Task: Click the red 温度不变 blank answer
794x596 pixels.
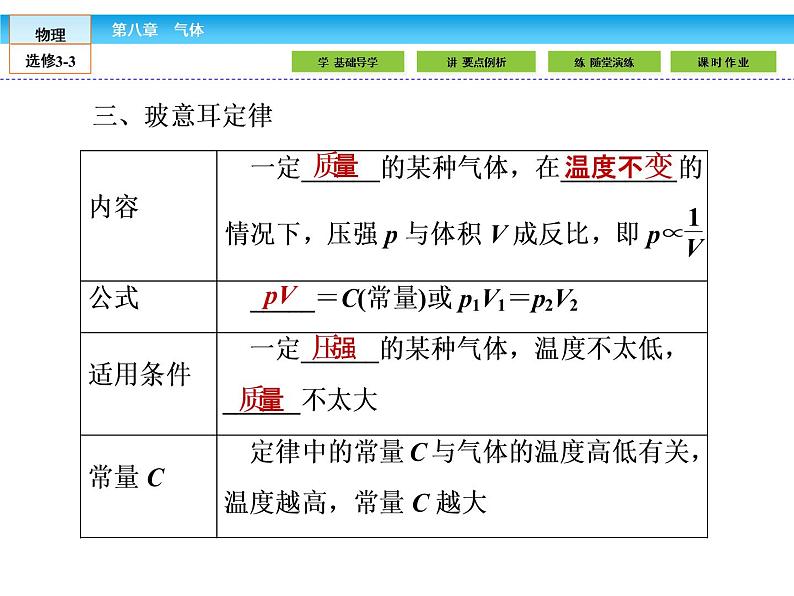Action: [x=618, y=167]
